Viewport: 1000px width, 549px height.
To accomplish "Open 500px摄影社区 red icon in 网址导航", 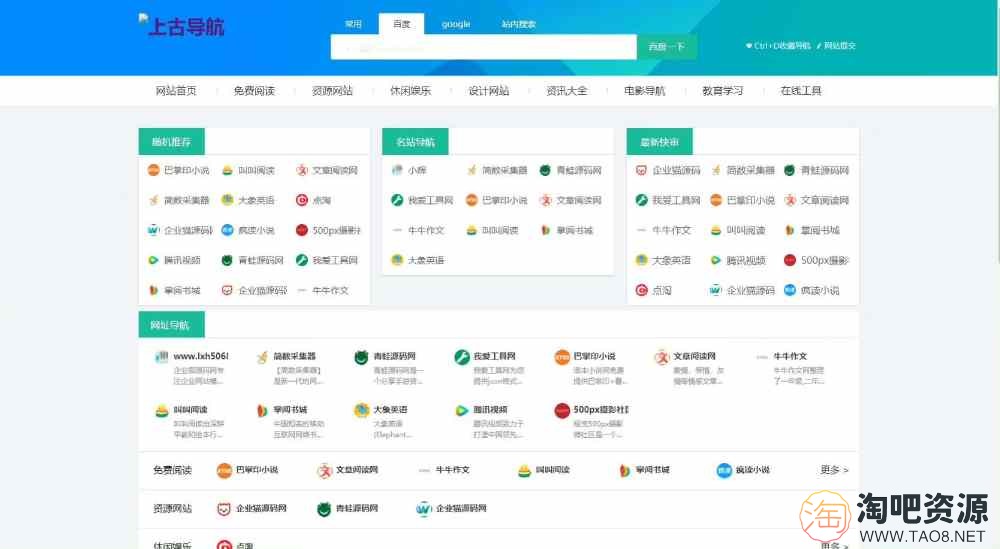I will click(x=562, y=411).
